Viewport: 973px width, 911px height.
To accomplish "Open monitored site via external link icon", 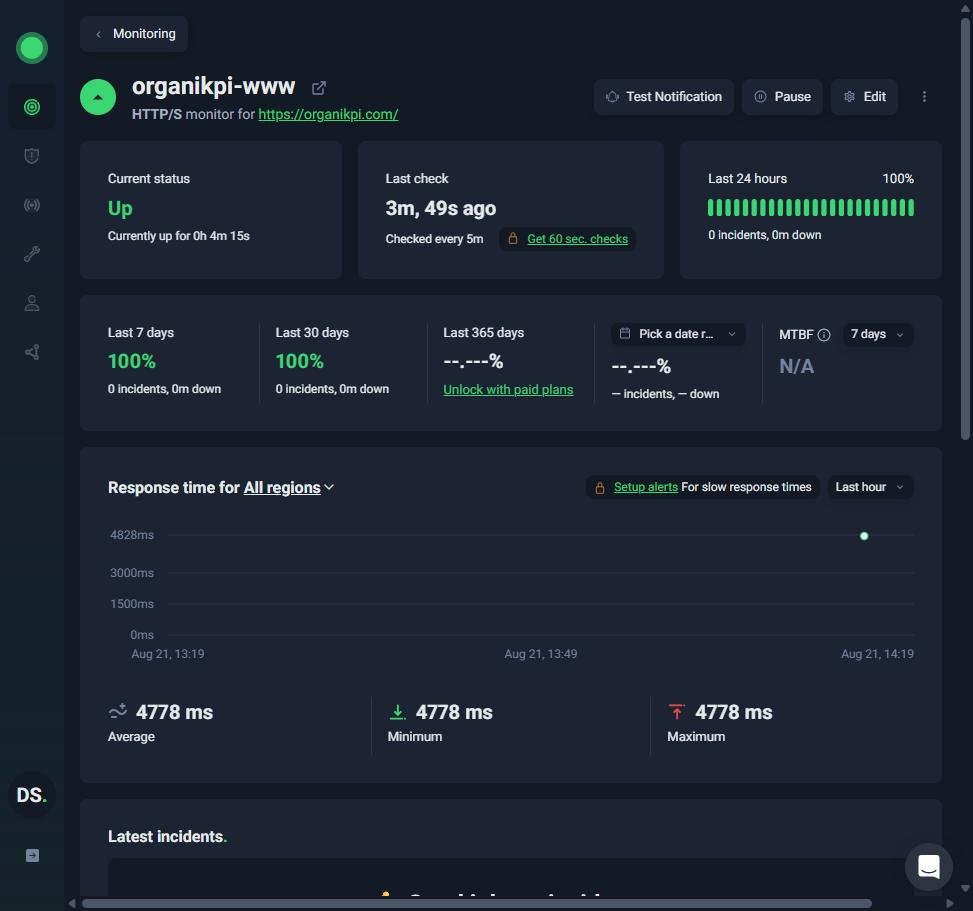I will 318,88.
